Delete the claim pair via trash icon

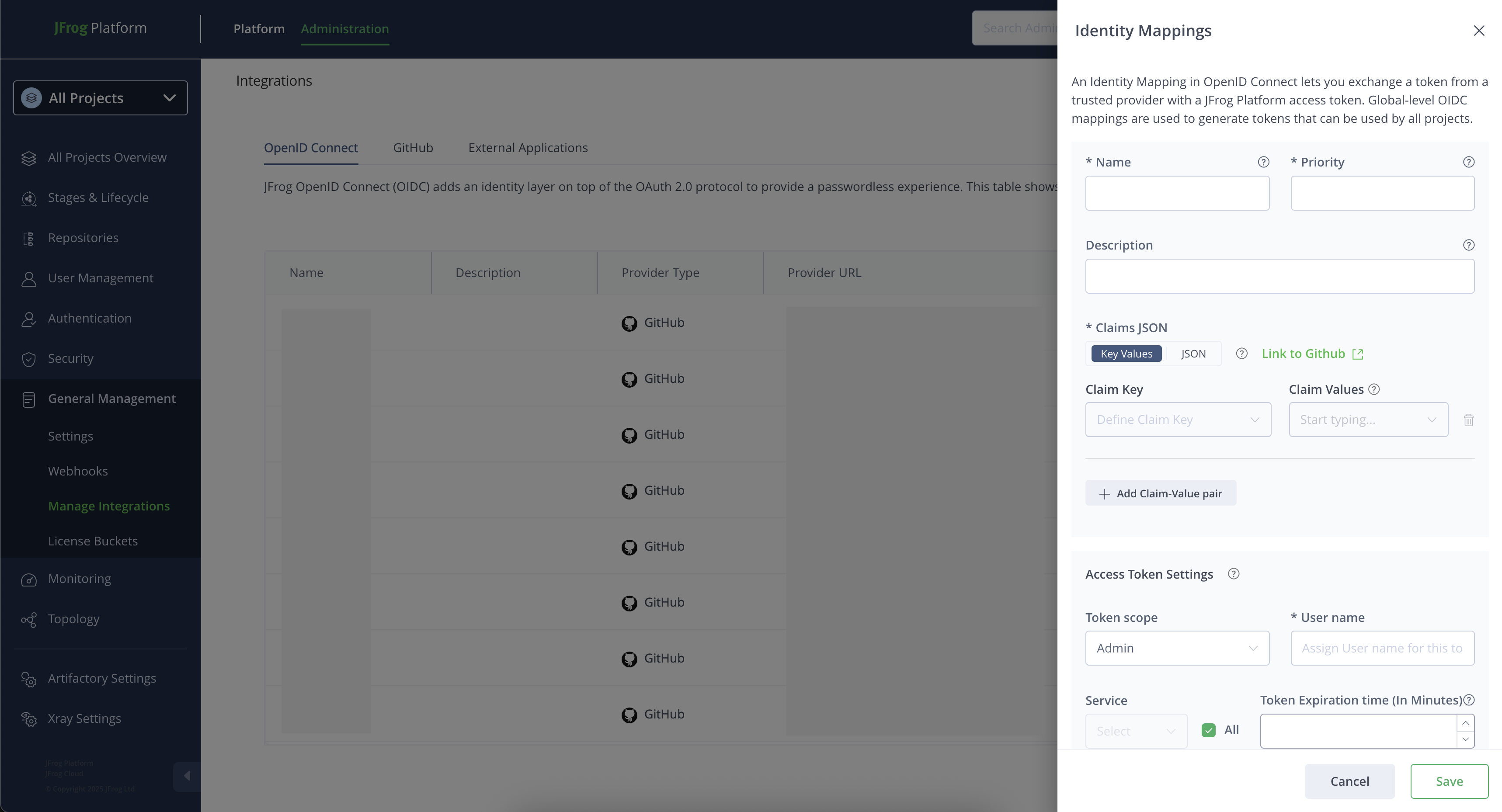click(1468, 420)
